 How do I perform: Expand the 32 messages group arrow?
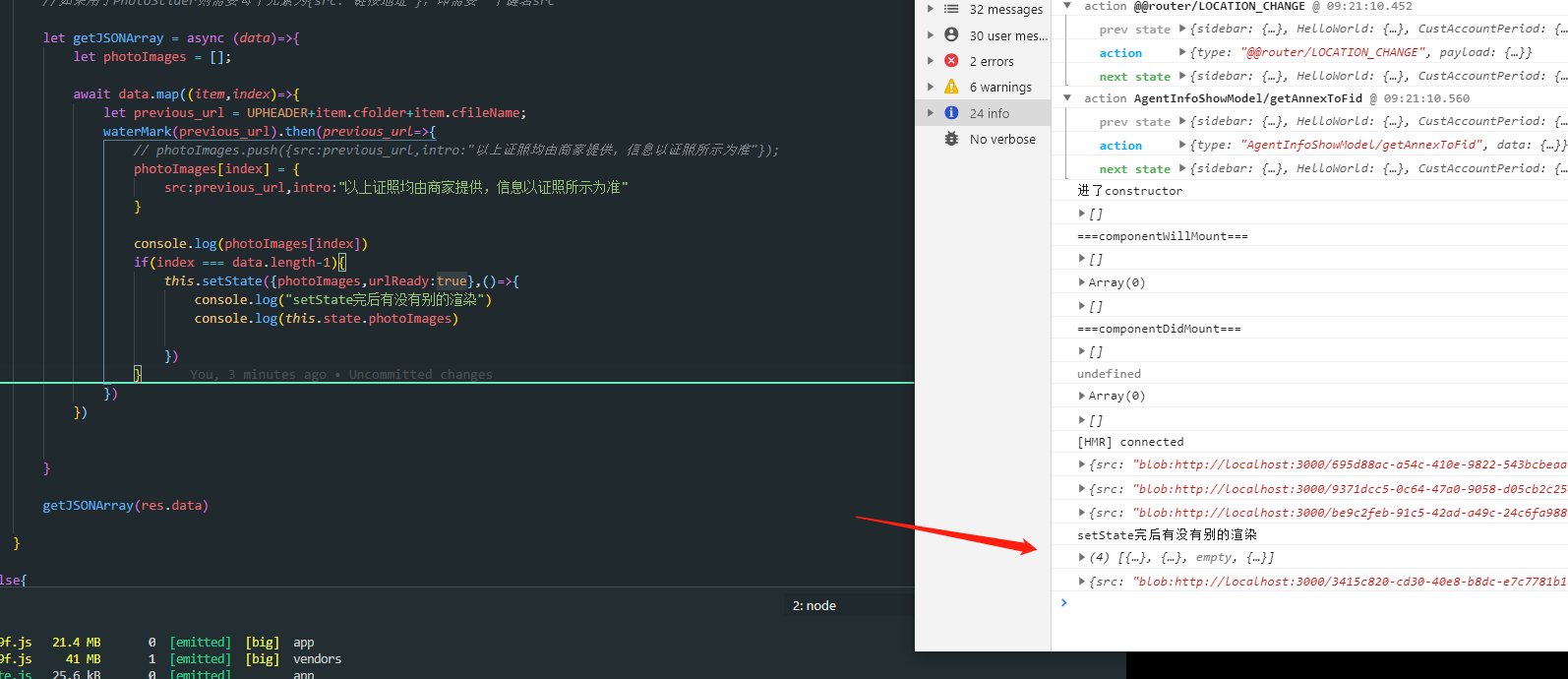coord(931,9)
